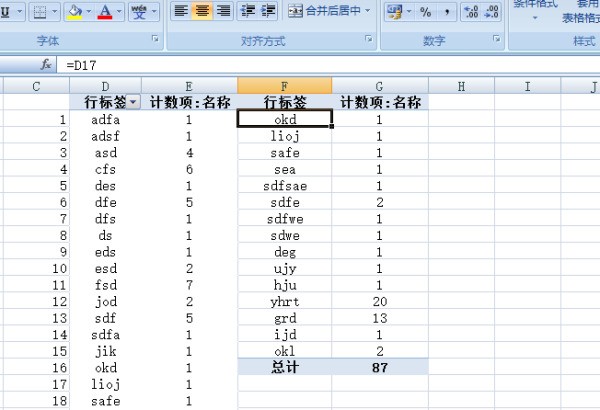Open fill color dropdown arrow

(89, 12)
